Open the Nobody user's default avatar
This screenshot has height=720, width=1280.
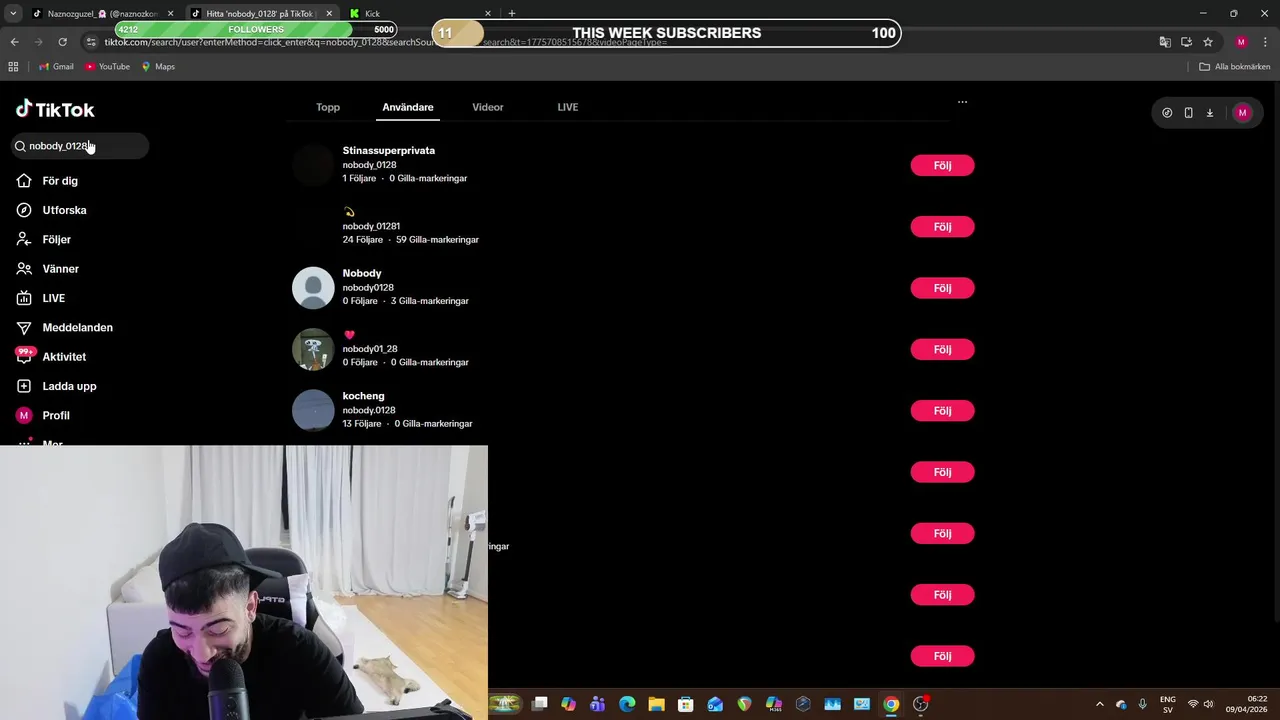point(313,288)
